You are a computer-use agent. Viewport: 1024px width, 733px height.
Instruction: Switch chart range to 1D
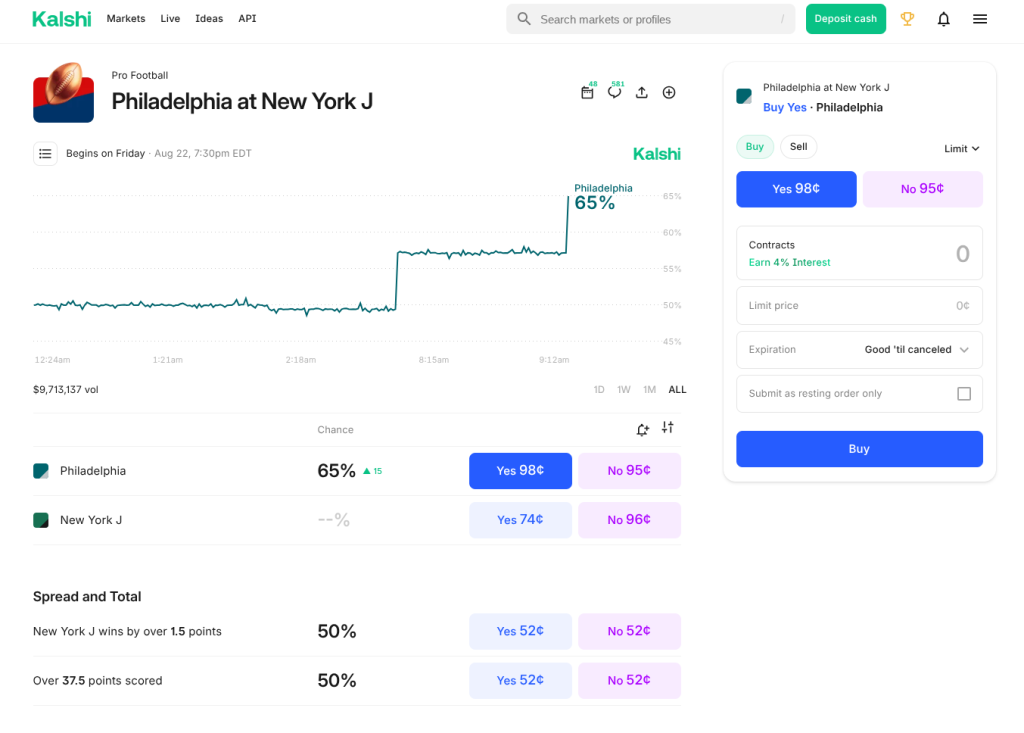click(599, 389)
